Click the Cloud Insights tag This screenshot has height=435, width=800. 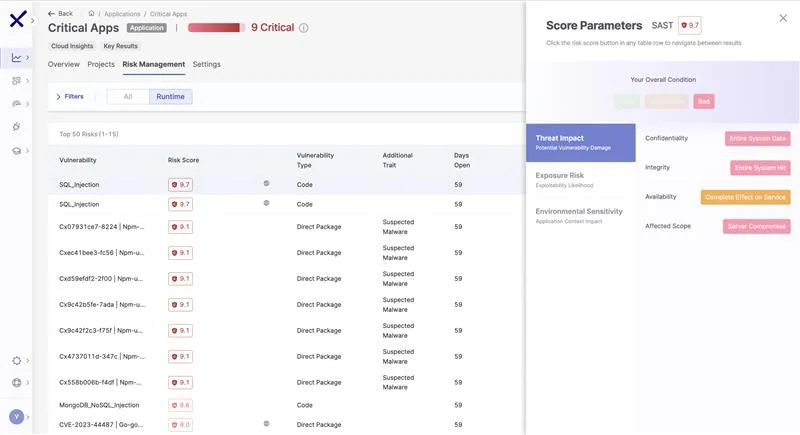coord(72,46)
